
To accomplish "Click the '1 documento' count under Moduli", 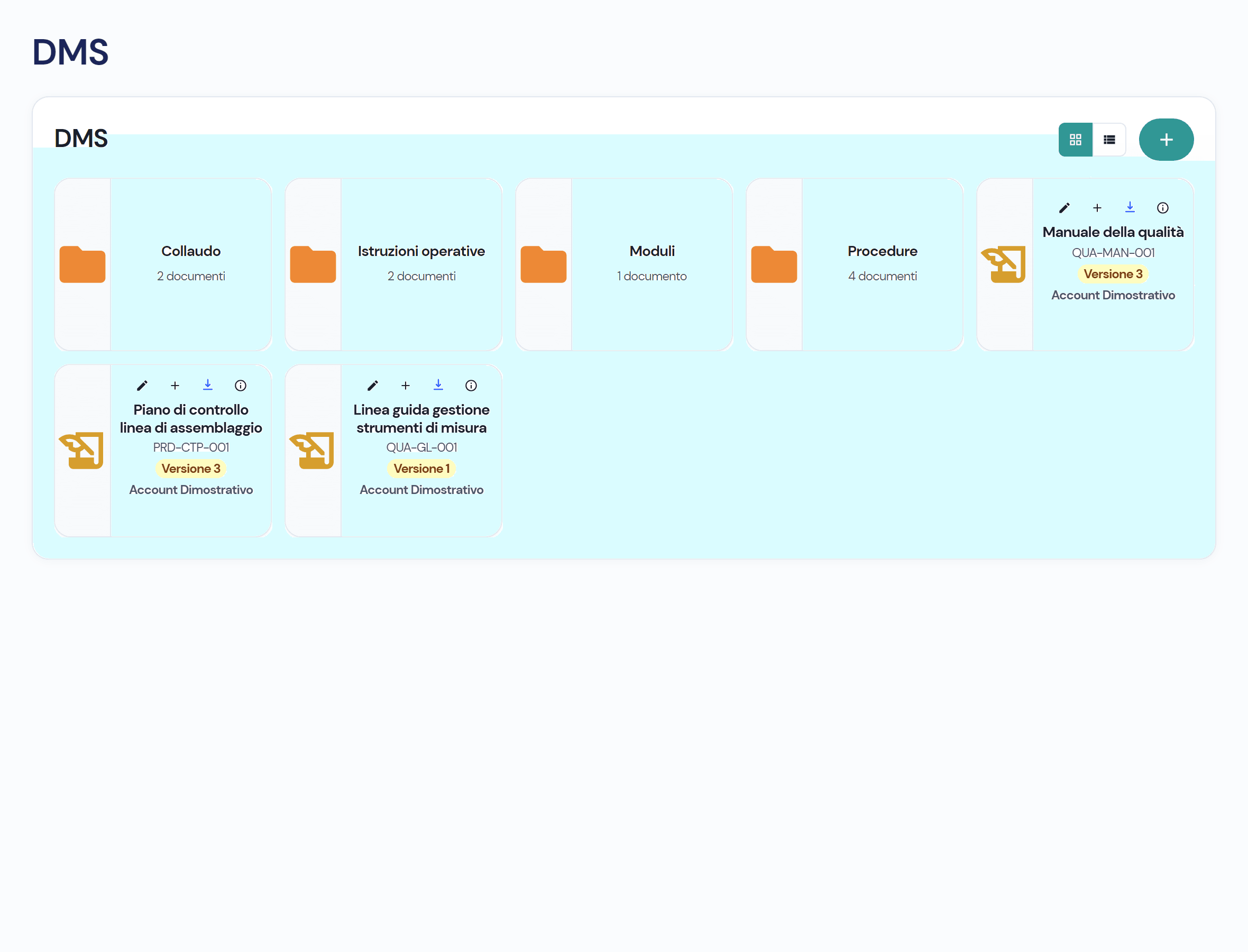I will coord(652,277).
